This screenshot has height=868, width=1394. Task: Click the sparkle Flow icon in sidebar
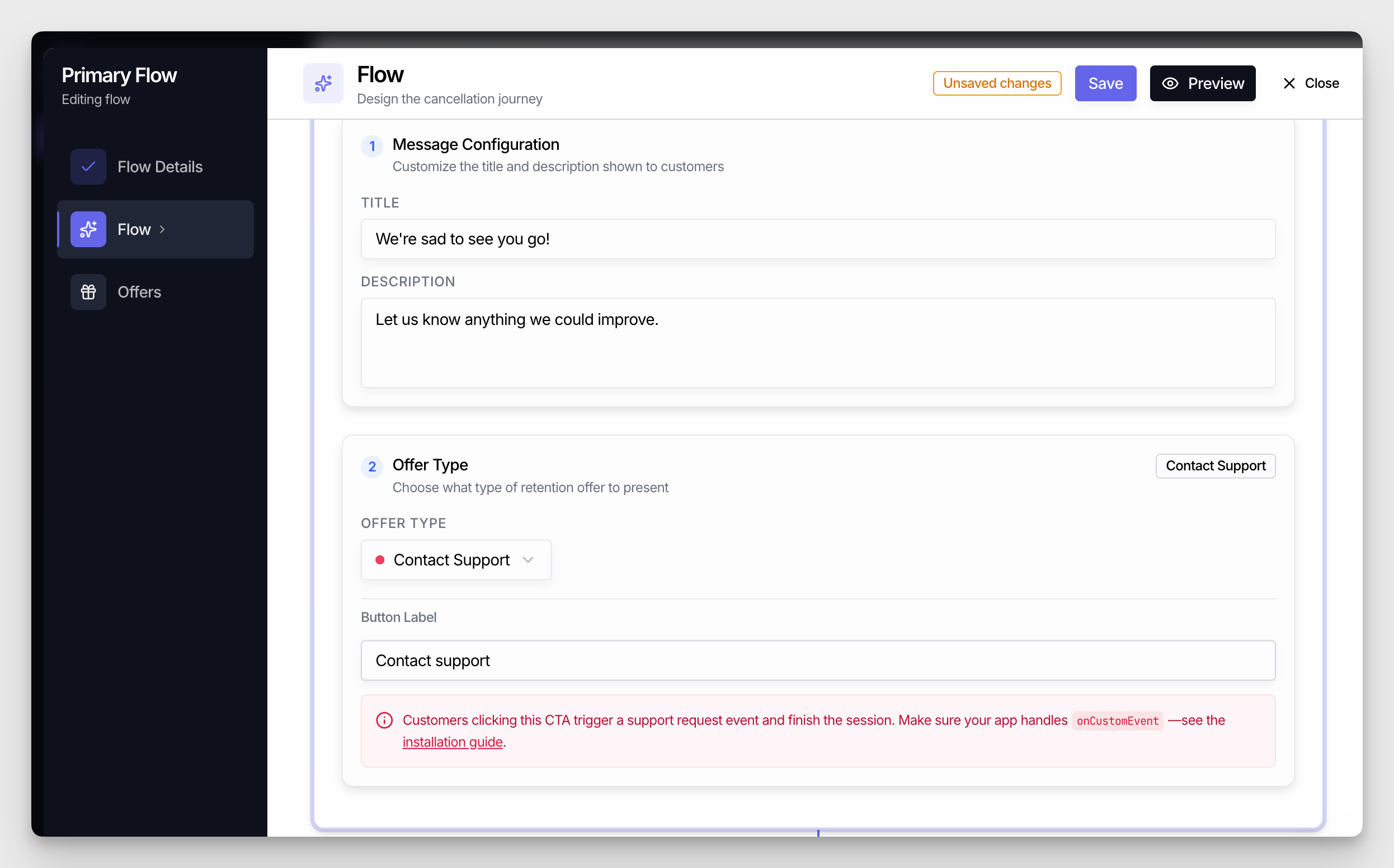88,229
